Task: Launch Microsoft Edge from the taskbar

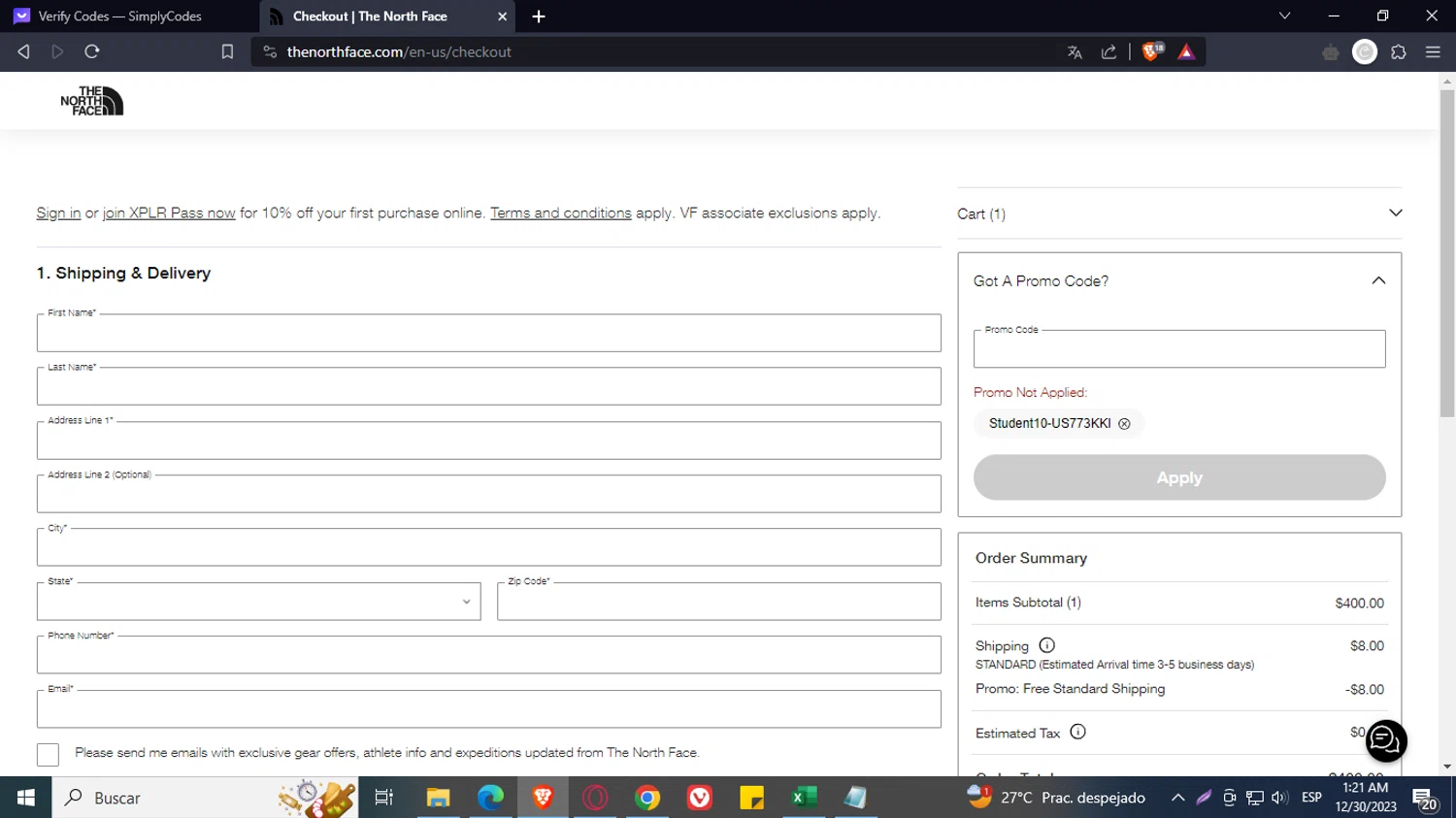Action: 490,798
